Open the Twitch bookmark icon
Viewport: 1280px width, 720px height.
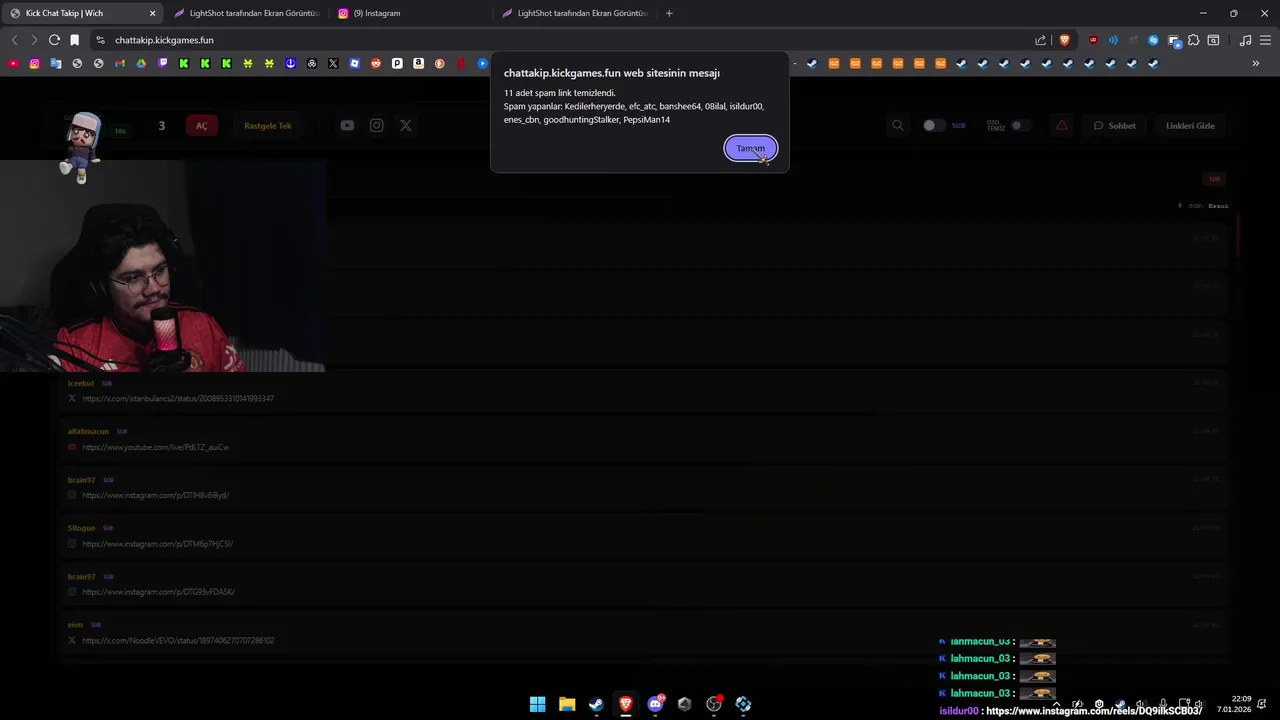(163, 63)
